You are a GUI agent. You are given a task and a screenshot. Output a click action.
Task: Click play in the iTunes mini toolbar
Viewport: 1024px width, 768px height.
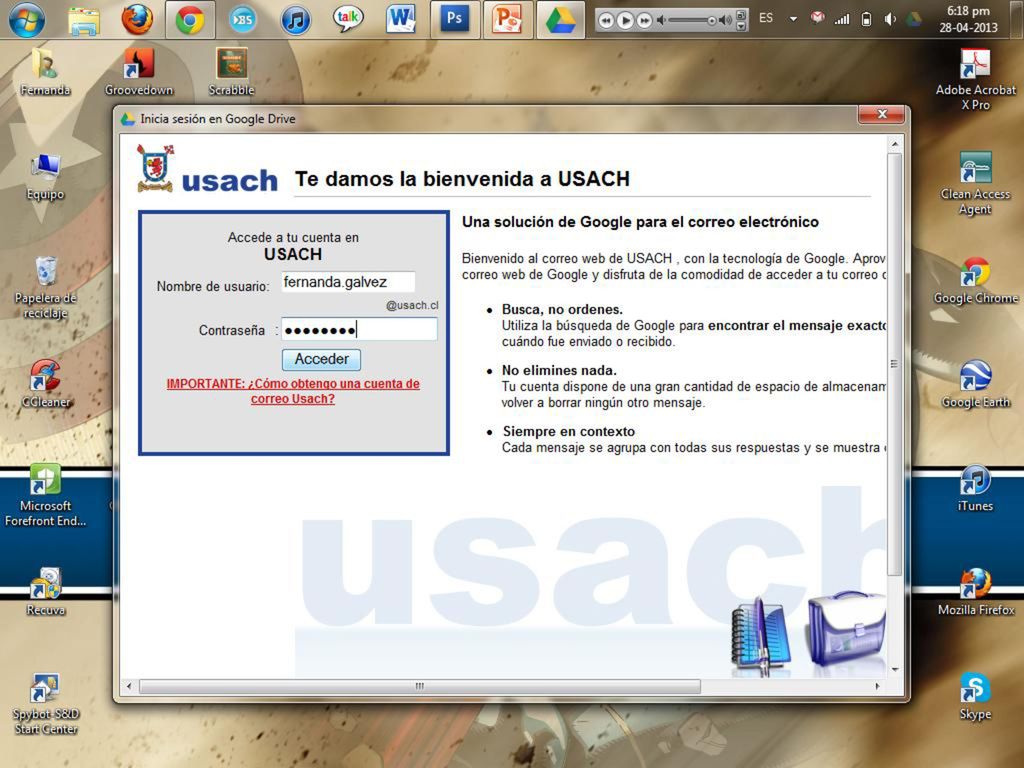coord(625,21)
